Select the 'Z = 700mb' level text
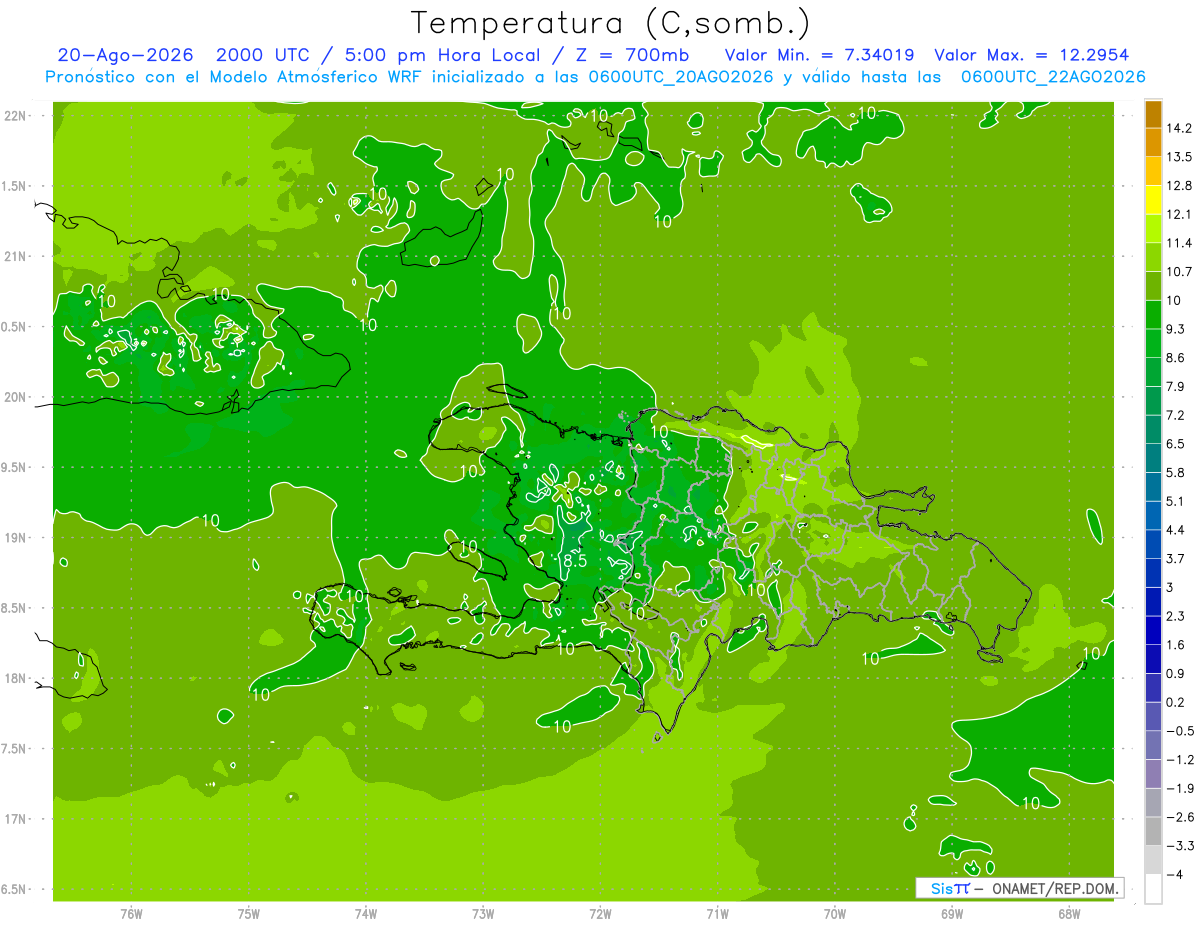Screen dimensions: 1200x927 632,55
